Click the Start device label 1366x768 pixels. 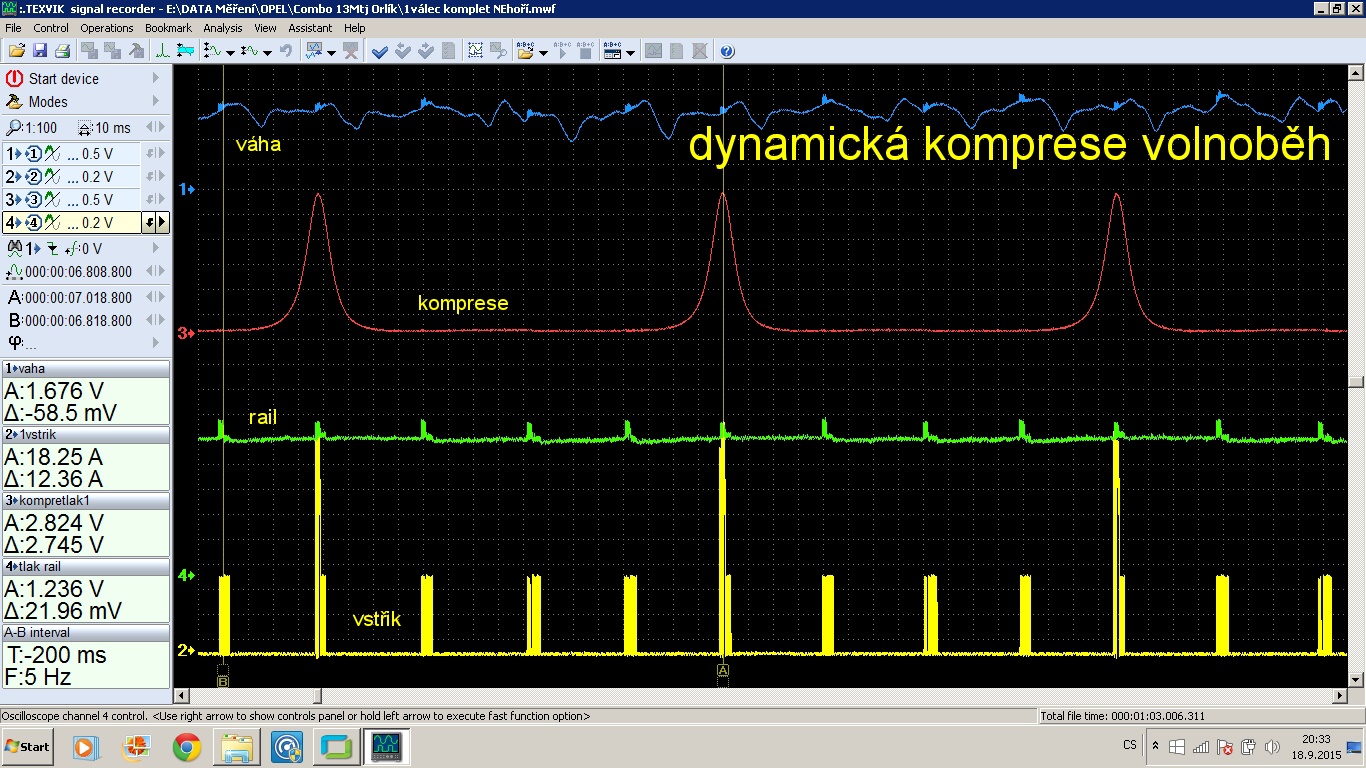click(x=64, y=79)
